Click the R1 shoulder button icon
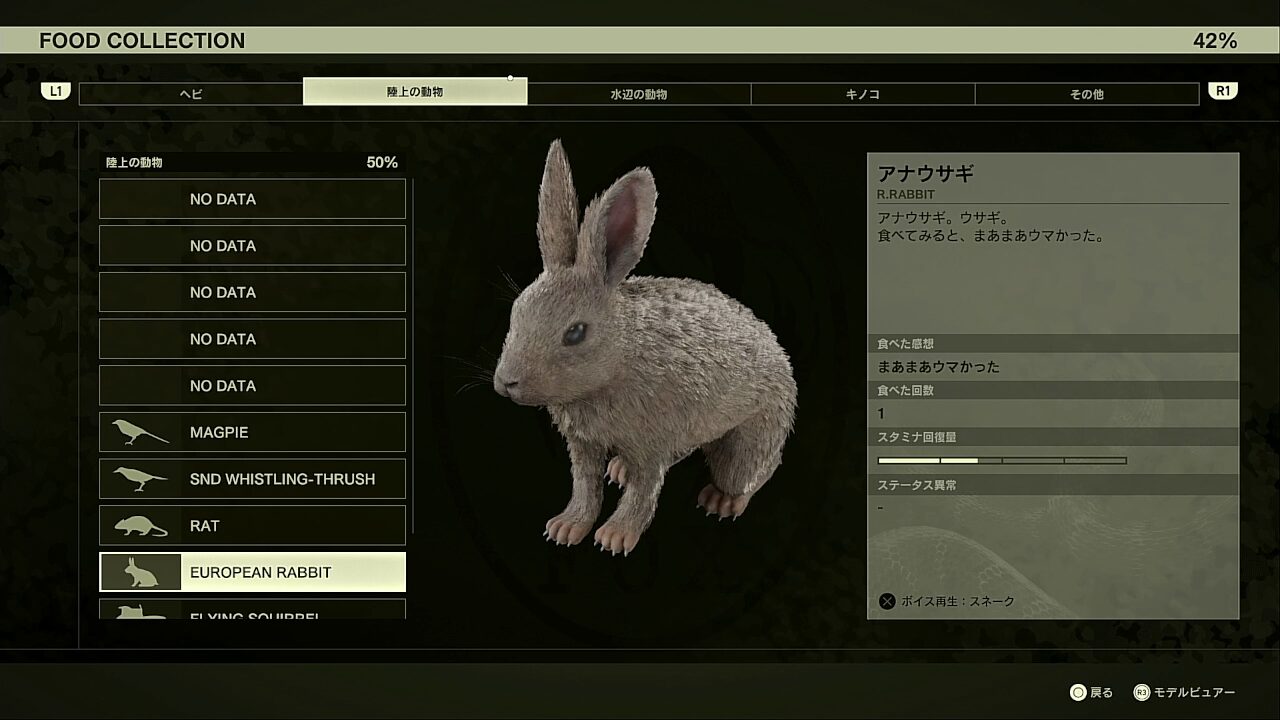The height and width of the screenshot is (720, 1280). tap(1223, 91)
